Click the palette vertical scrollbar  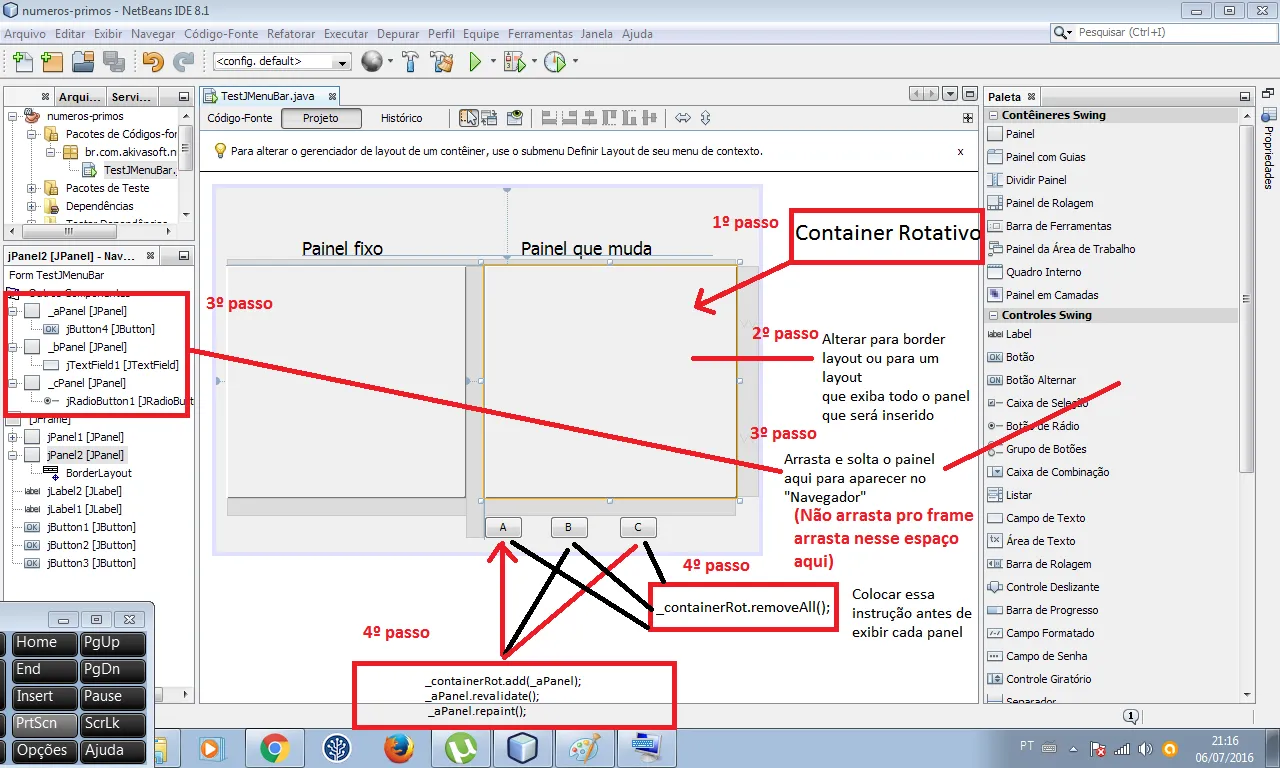tap(1245, 300)
